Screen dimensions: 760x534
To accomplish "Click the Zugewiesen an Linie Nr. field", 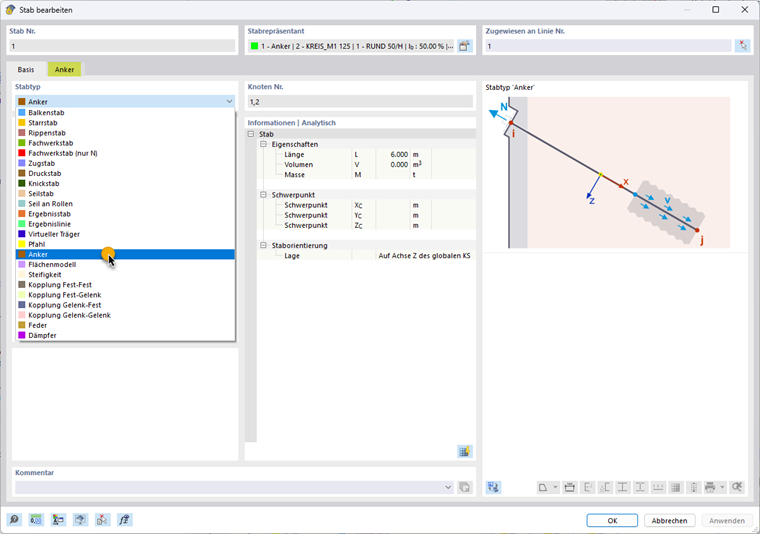I will (x=608, y=46).
